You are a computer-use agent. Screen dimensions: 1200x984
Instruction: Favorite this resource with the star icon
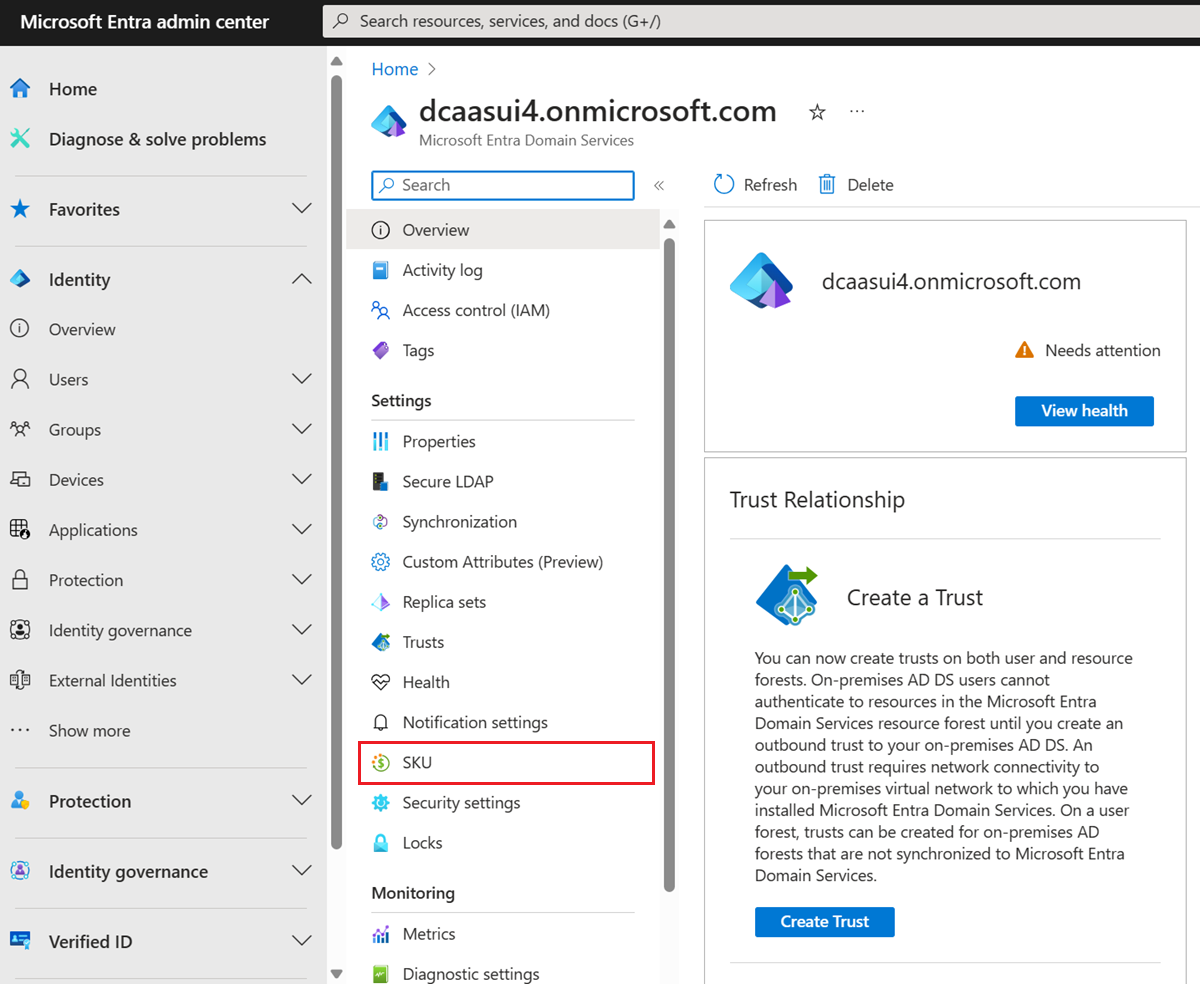coord(817,112)
